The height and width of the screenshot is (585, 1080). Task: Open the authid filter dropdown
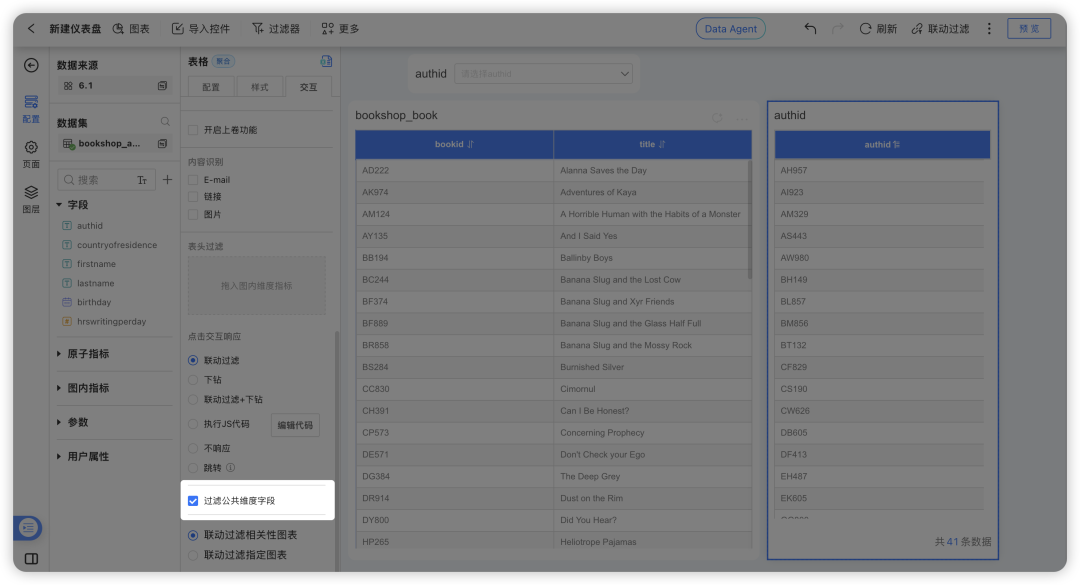(543, 74)
